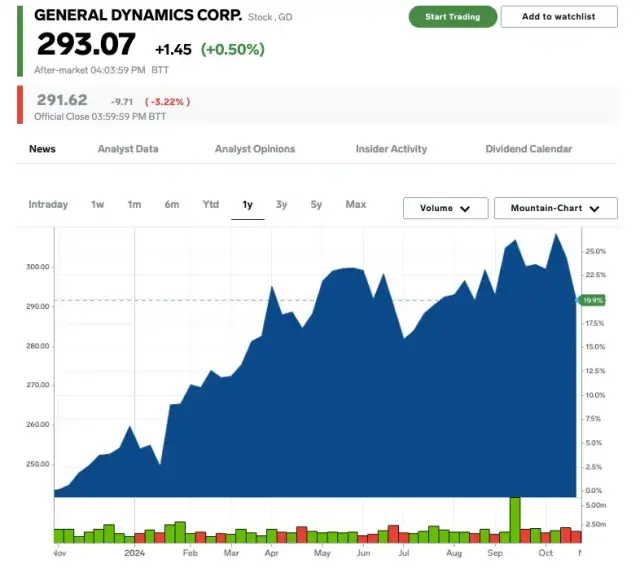Click the 19.9% current value marker
This screenshot has width=640, height=568.
[x=593, y=300]
